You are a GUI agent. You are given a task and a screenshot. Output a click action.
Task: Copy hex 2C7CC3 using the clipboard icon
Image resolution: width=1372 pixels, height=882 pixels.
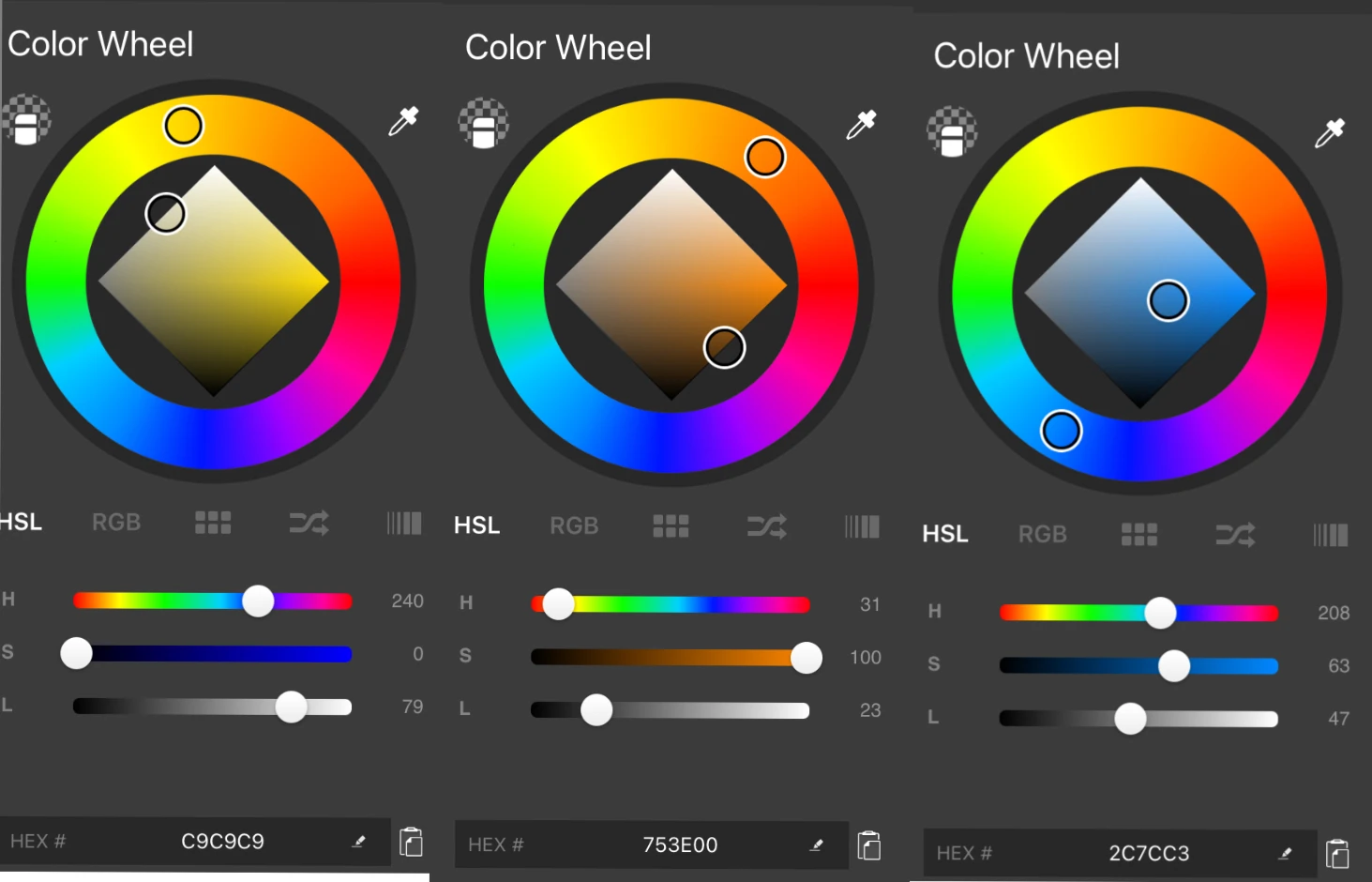point(1338,852)
